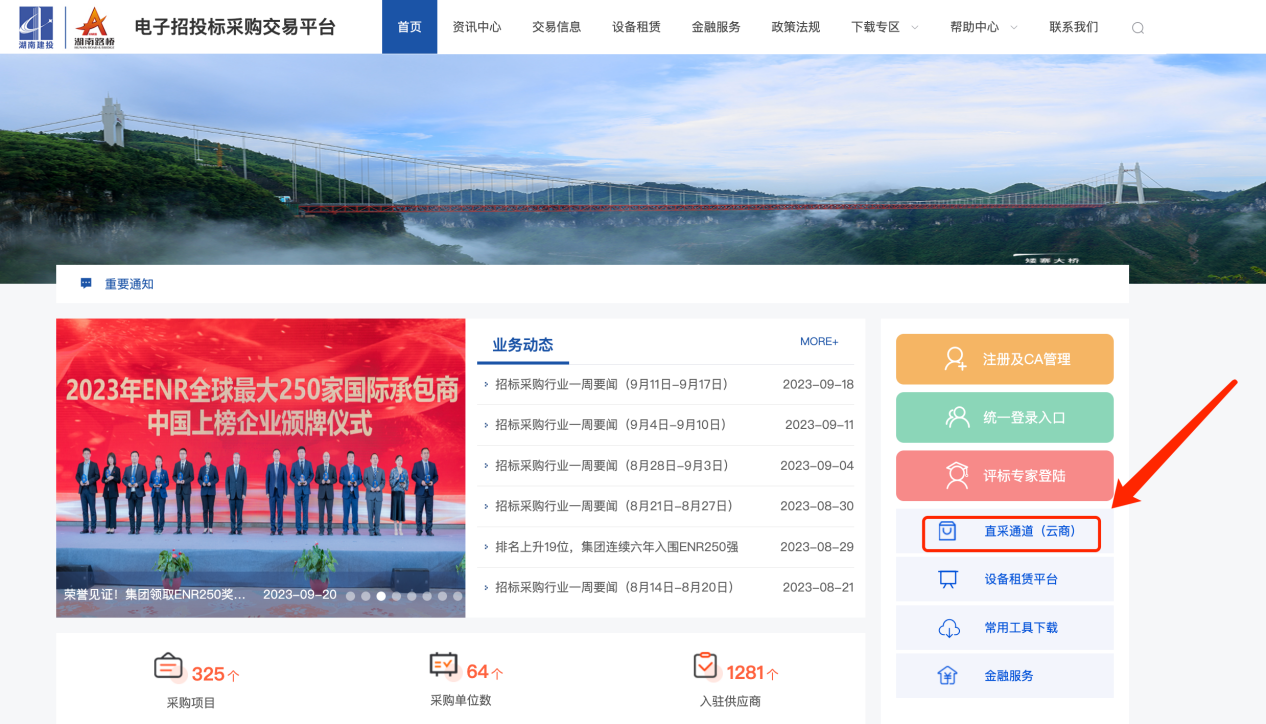This screenshot has height=724, width=1266.
Task: Click the 入驻供应商 label
Action: click(x=730, y=701)
